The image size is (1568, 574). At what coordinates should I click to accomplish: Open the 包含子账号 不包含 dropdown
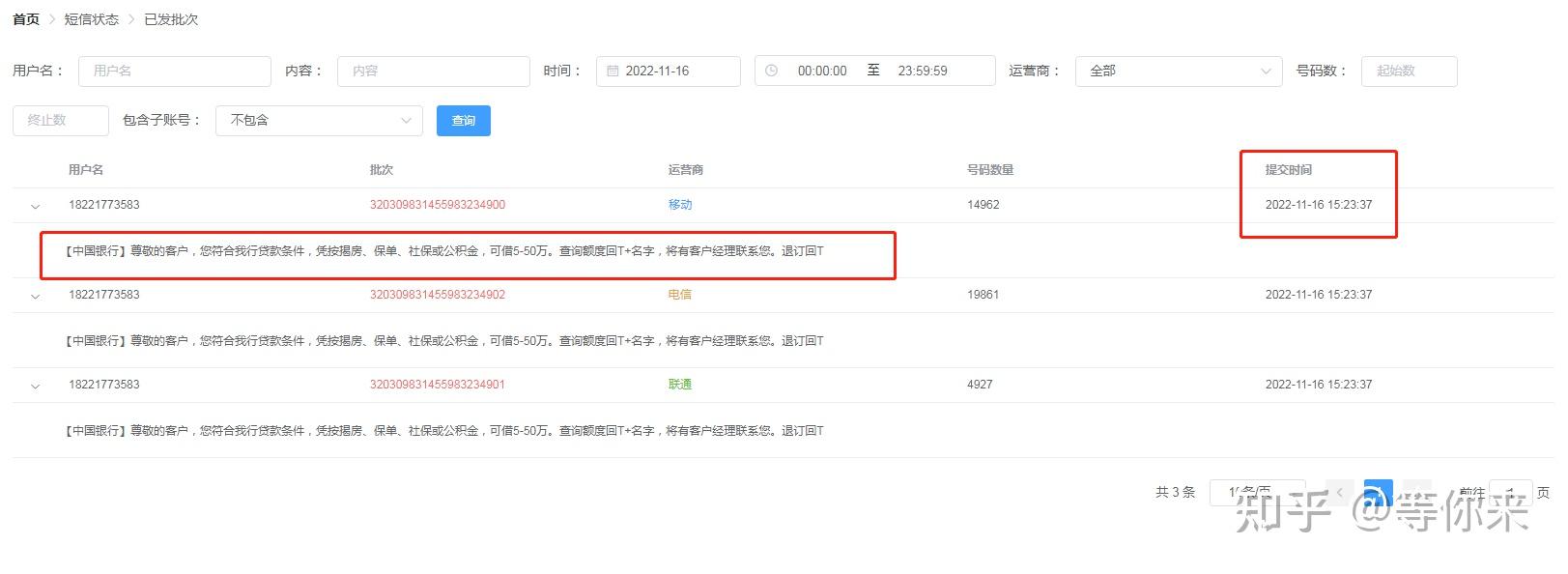(x=319, y=120)
